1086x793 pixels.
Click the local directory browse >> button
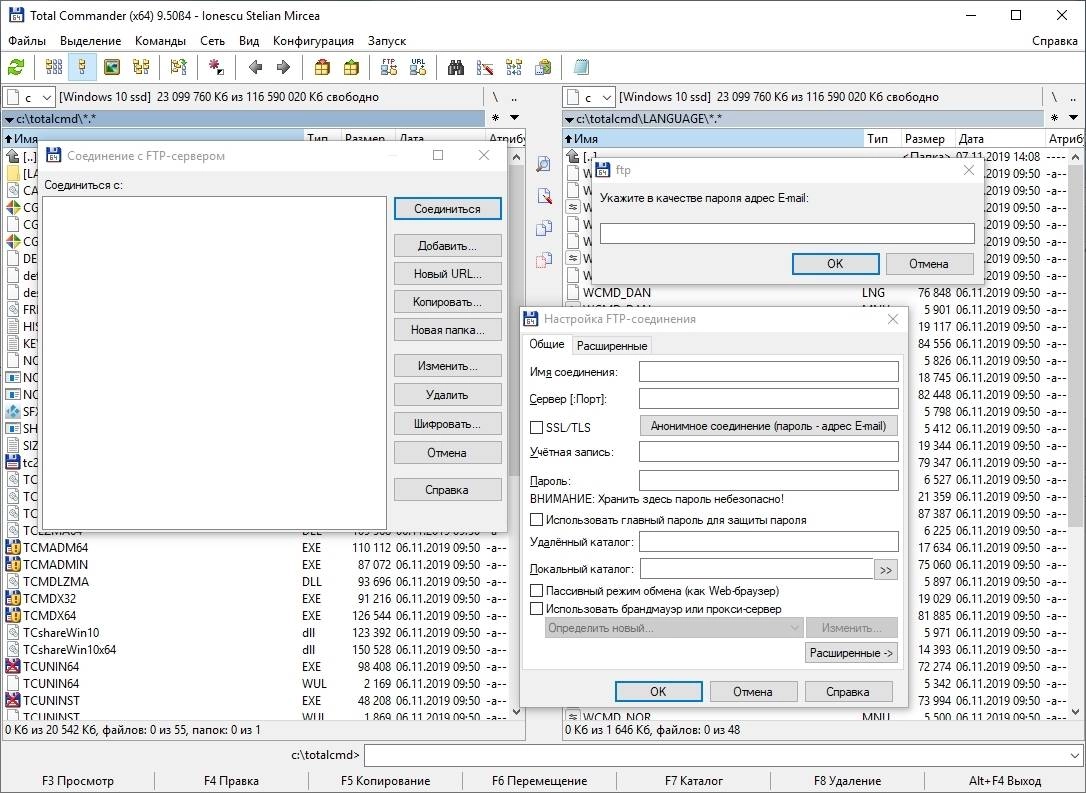click(886, 570)
